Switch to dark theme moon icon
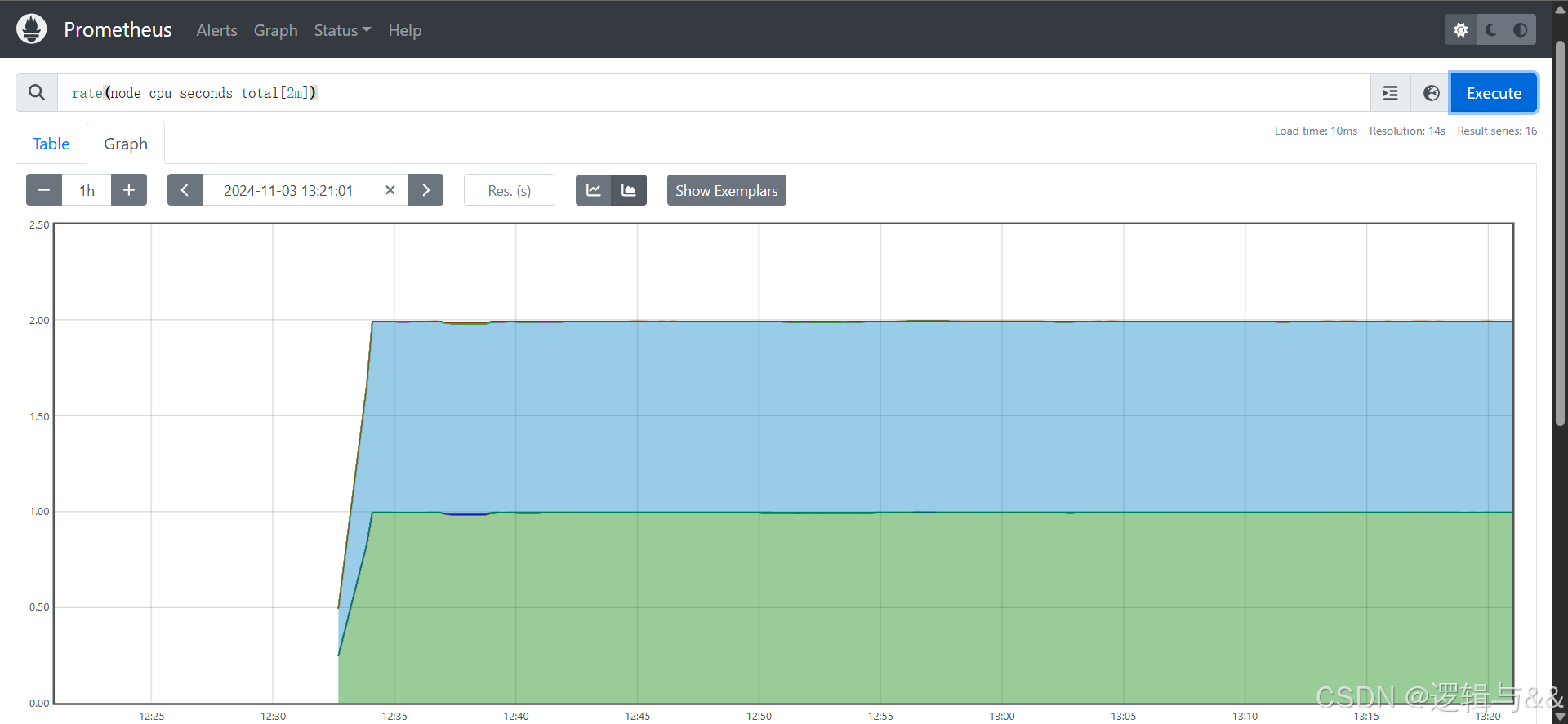 (x=1491, y=29)
